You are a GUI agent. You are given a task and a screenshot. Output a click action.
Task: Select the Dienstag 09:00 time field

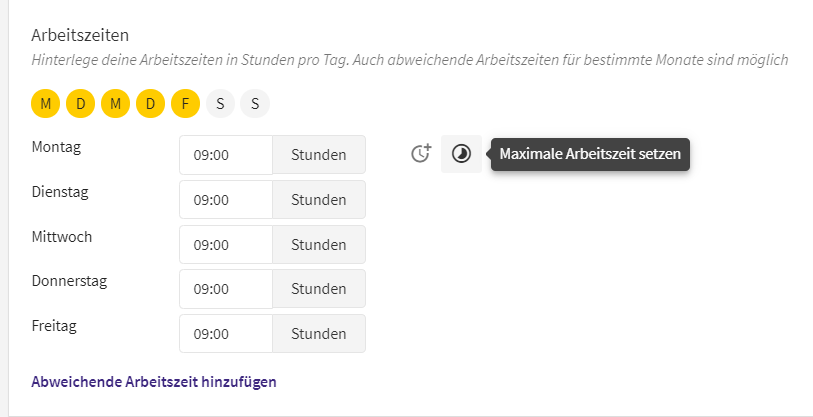(x=226, y=200)
